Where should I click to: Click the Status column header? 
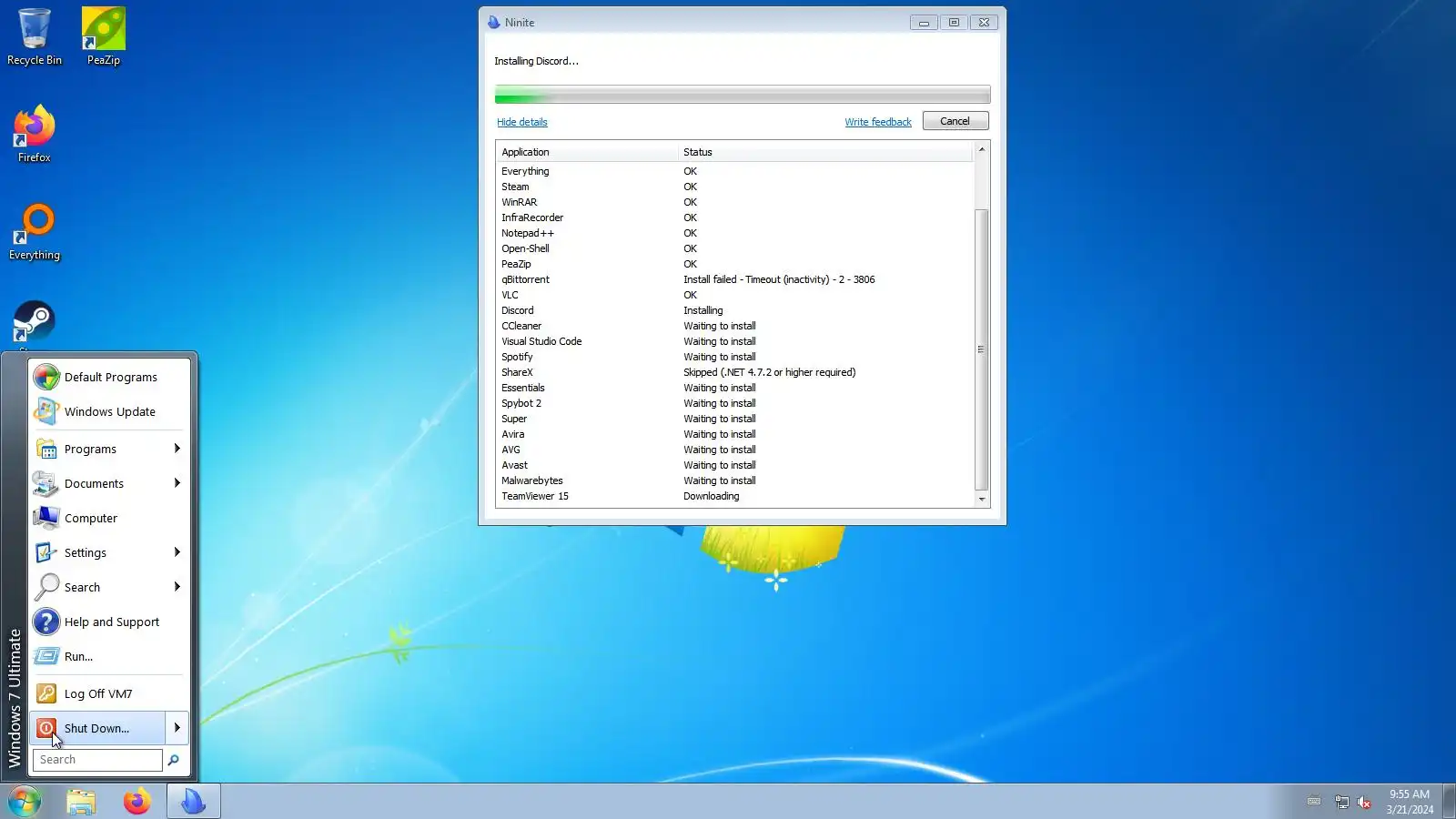826,152
